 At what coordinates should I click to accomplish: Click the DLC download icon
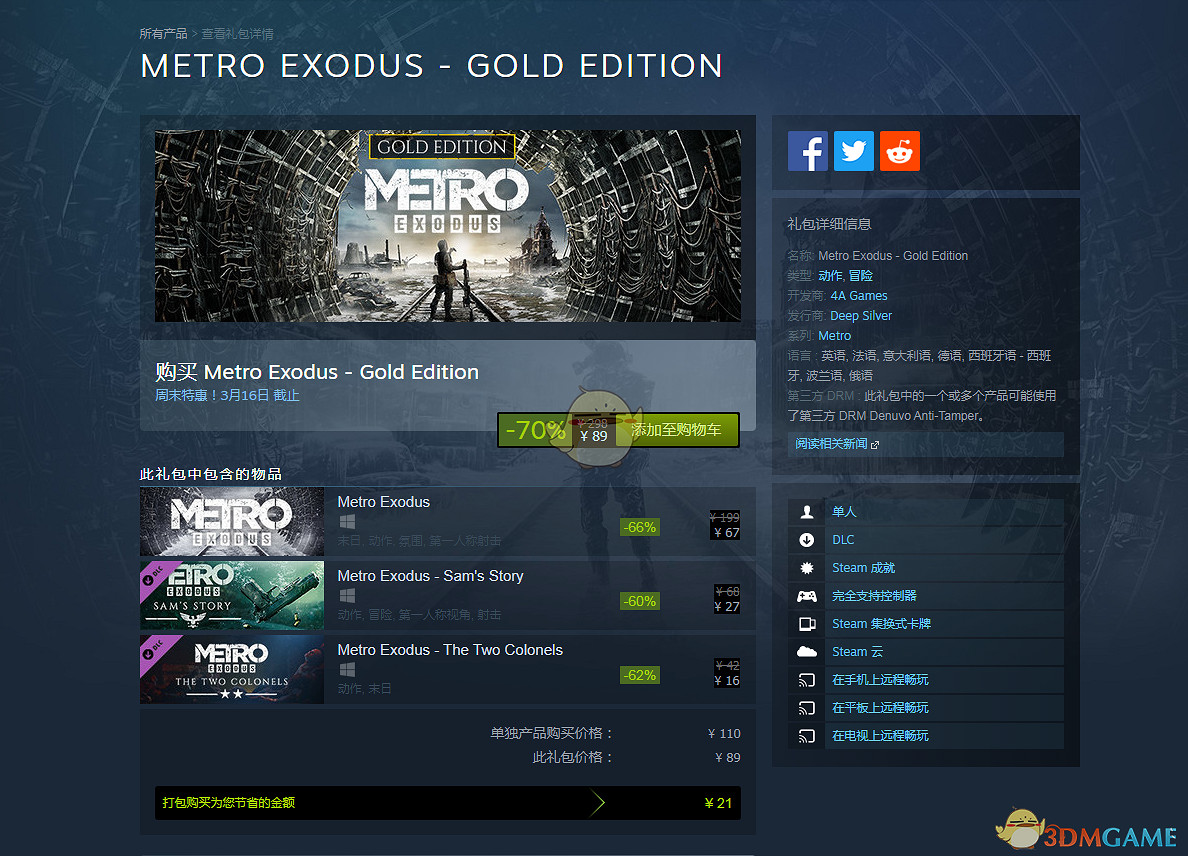[807, 540]
